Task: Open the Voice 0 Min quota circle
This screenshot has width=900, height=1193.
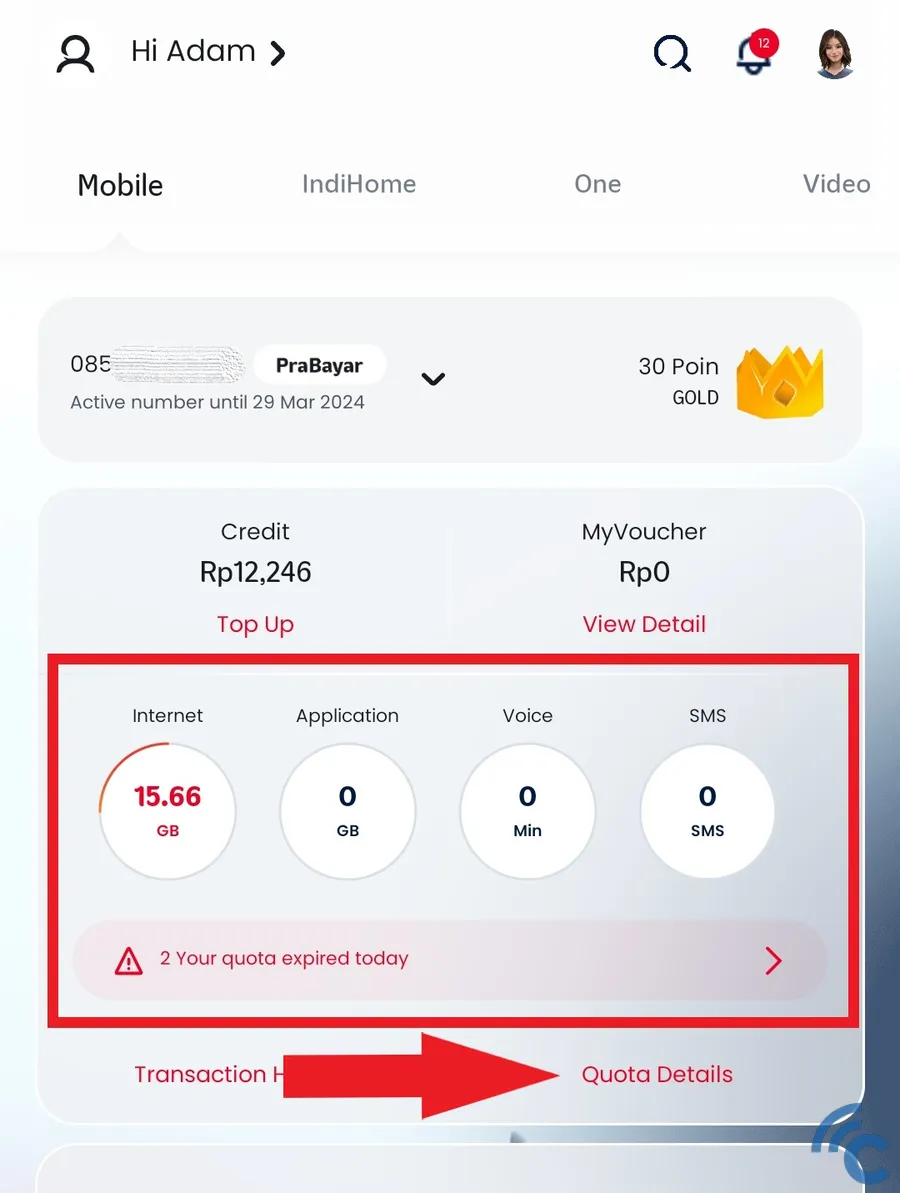Action: (x=527, y=811)
